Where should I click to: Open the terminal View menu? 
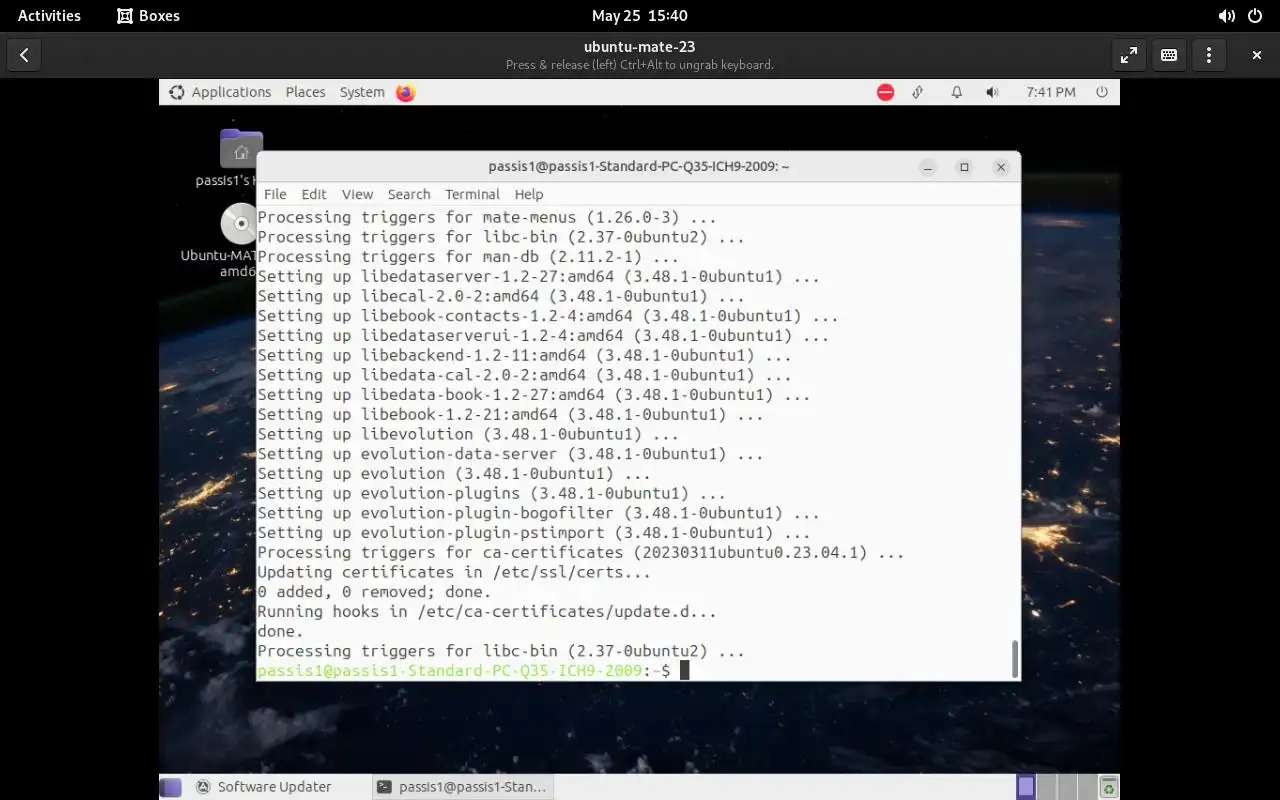point(357,194)
